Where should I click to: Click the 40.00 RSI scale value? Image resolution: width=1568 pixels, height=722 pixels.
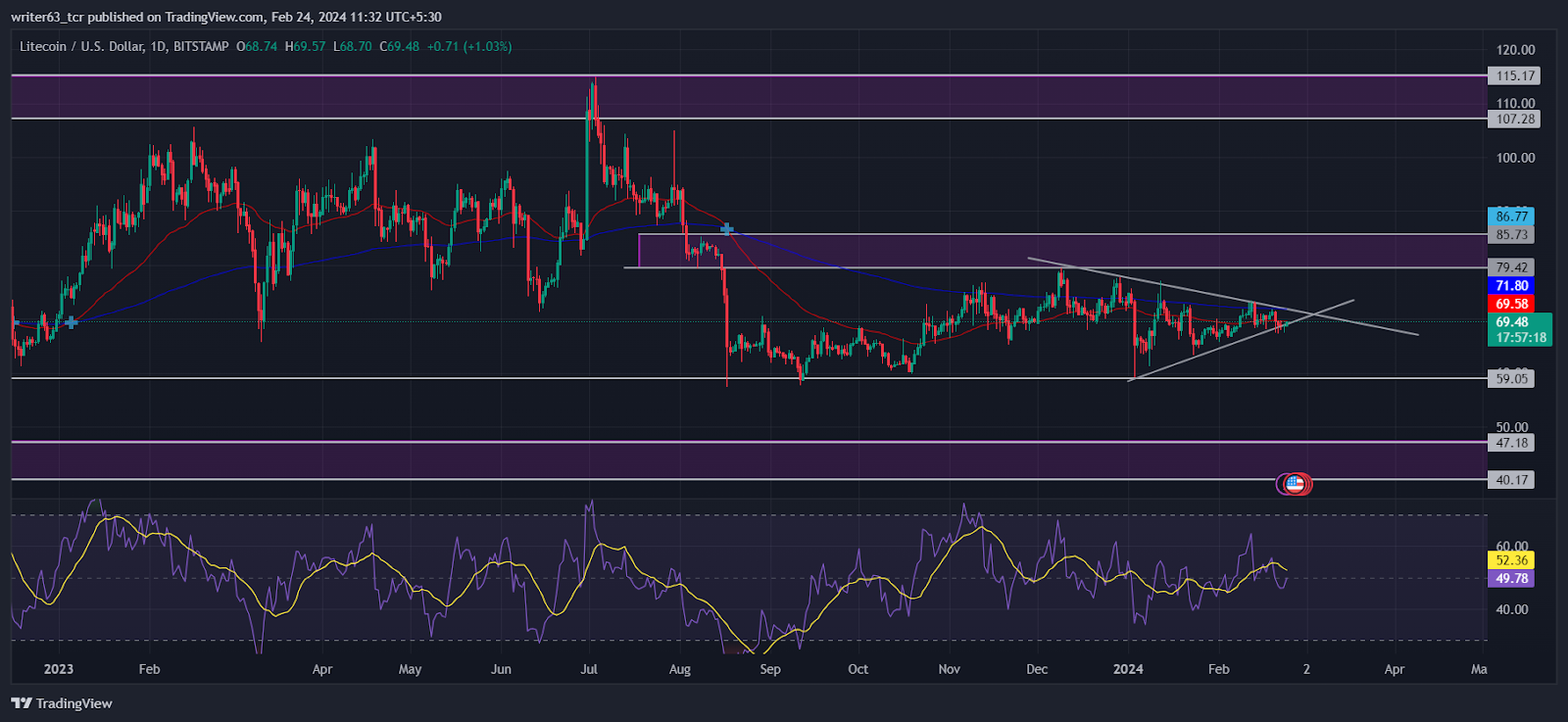pos(1512,609)
